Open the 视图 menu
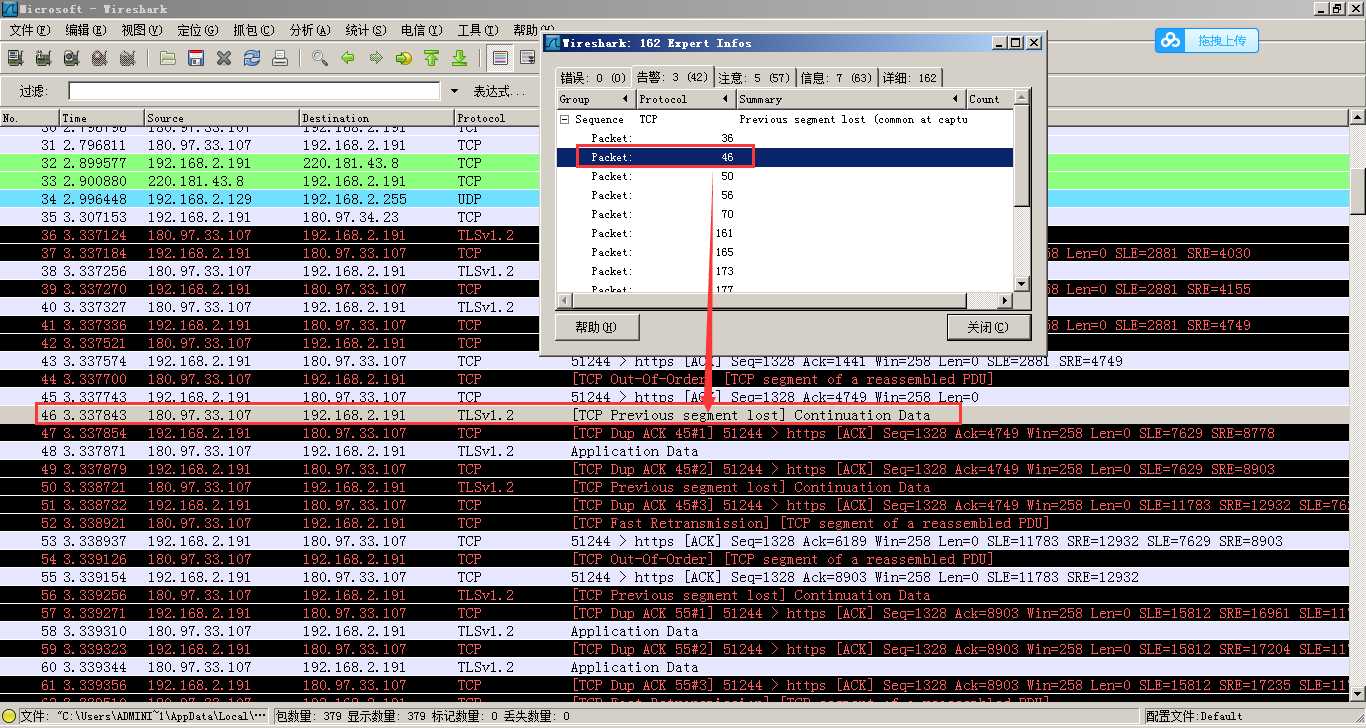1366x728 pixels. coord(142,30)
